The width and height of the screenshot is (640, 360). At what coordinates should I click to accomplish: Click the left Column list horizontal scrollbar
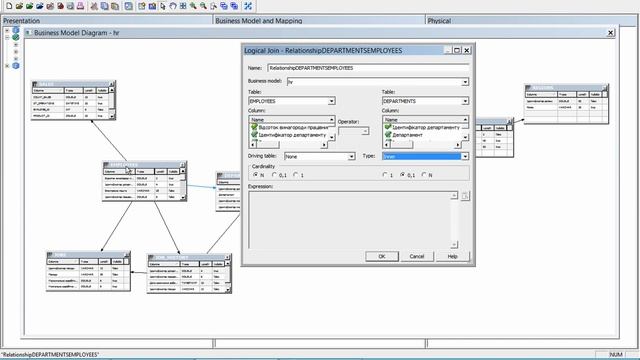[289, 145]
